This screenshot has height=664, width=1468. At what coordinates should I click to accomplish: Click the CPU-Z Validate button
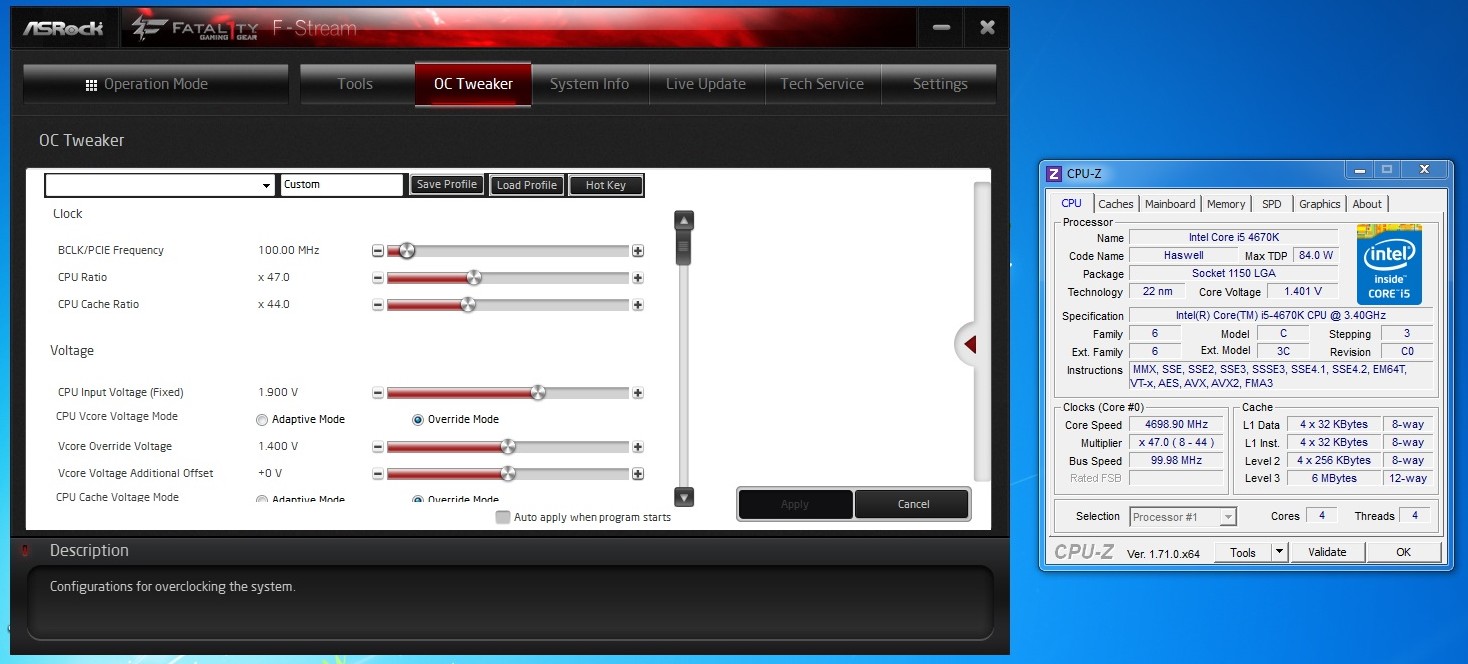tap(1327, 552)
